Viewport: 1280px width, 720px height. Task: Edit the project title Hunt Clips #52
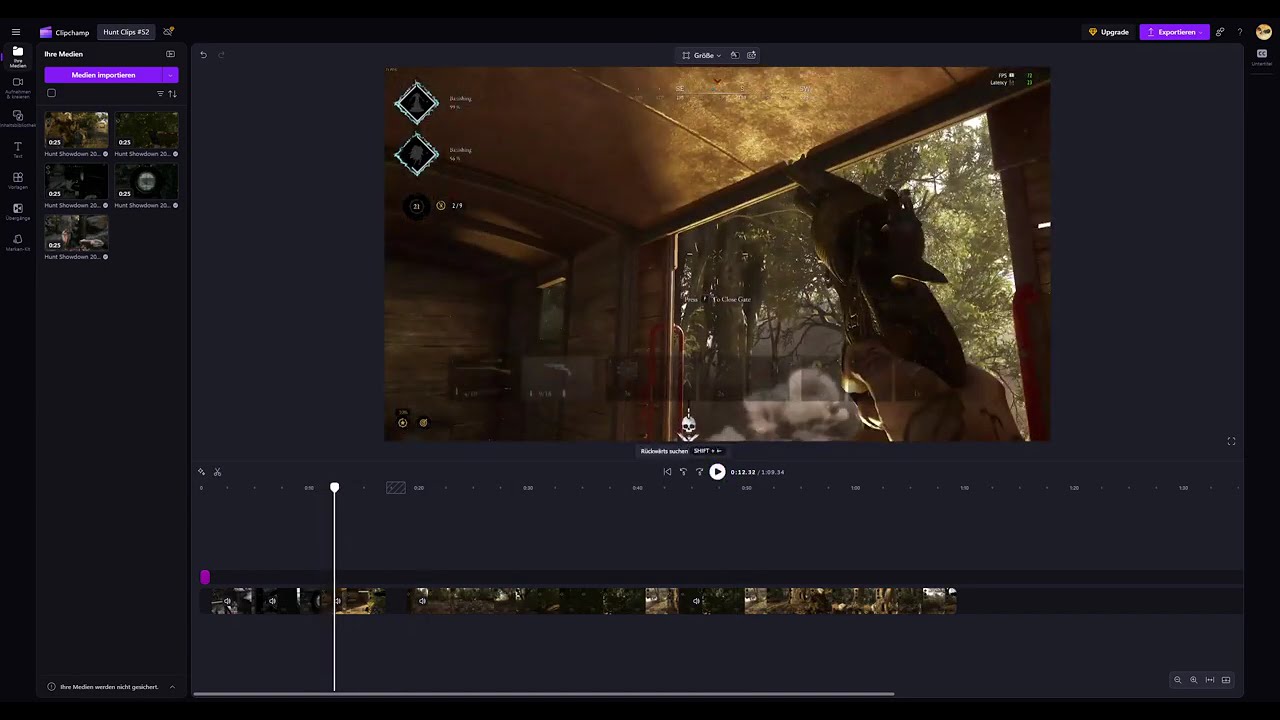(126, 32)
